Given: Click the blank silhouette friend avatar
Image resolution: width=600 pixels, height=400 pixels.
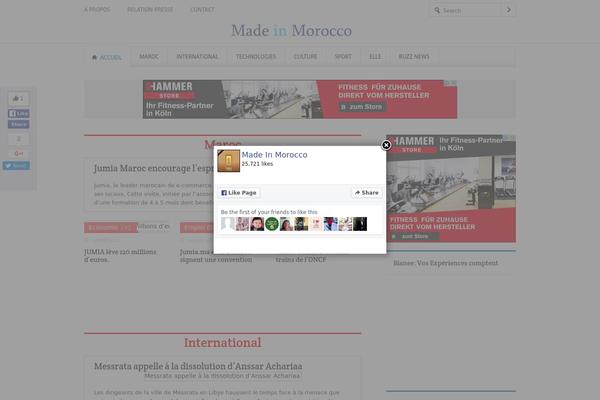Looking at the screenshot, I should (228, 224).
